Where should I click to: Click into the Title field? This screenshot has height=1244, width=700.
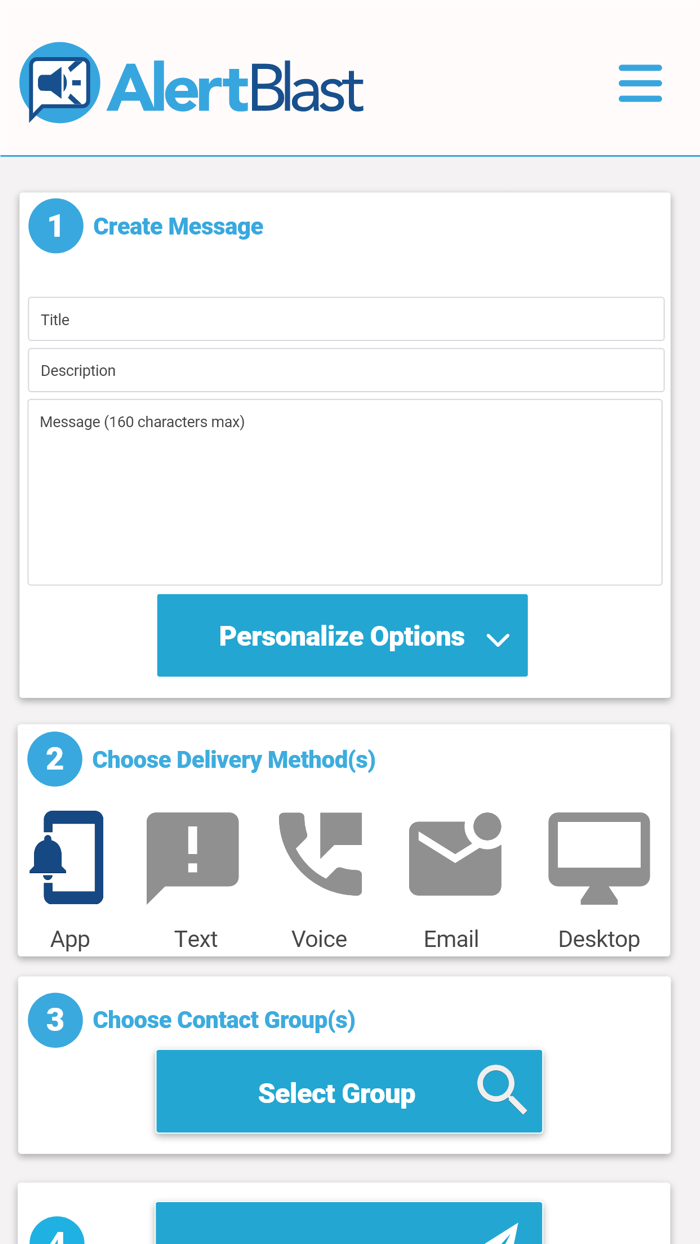pyautogui.click(x=346, y=320)
